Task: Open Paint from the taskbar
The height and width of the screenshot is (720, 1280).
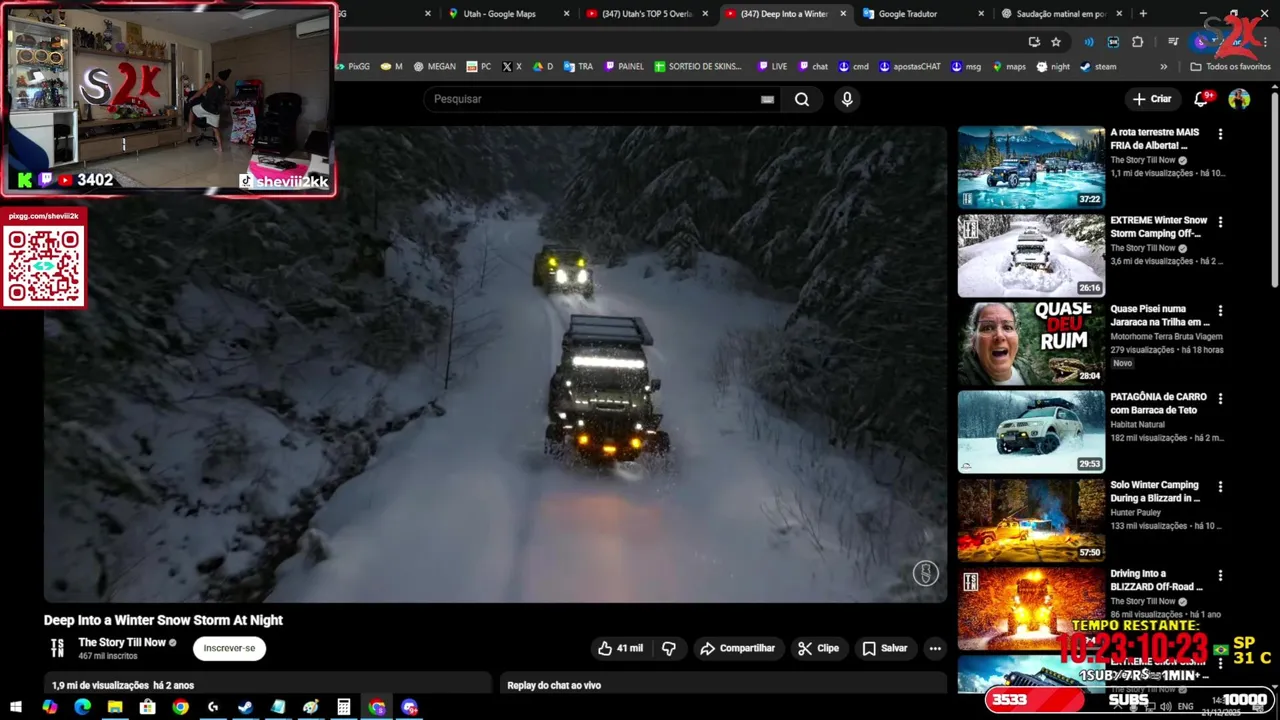Action: [311, 707]
